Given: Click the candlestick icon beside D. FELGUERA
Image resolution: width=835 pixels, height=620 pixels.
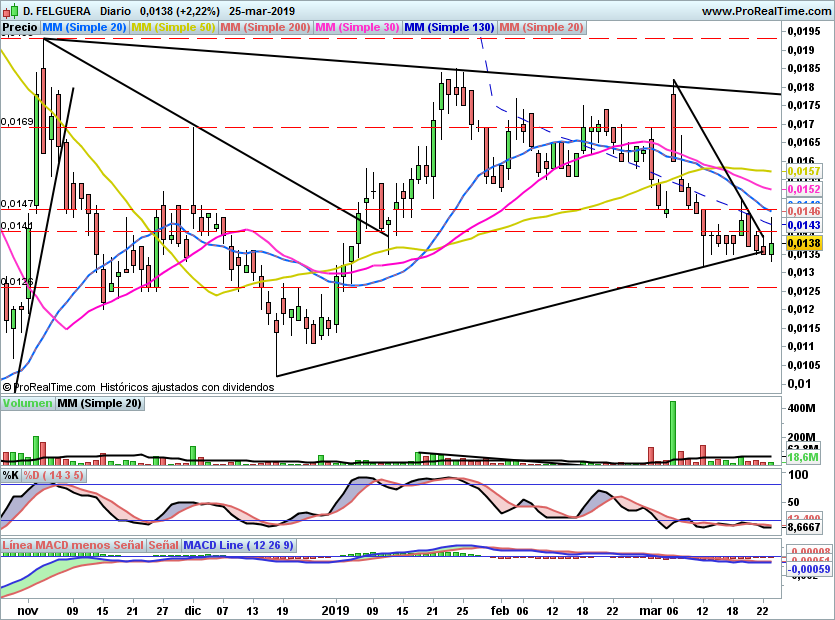Looking at the screenshot, I should 11,10.
